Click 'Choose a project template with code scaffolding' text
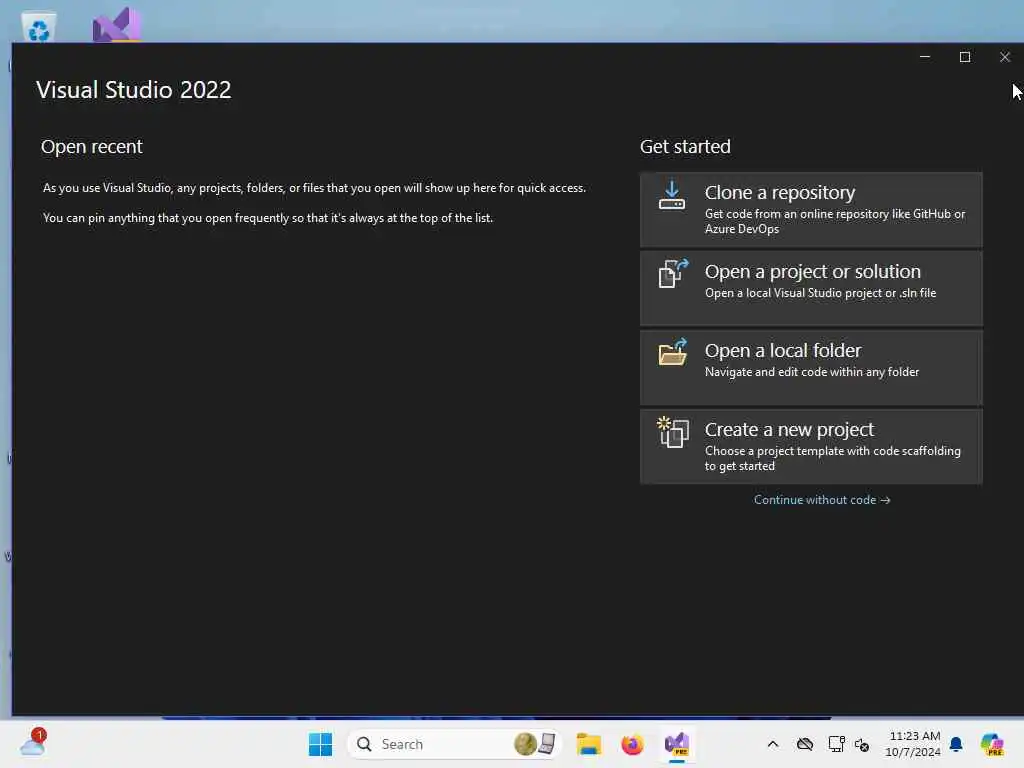The height and width of the screenshot is (768, 1024). (x=833, y=458)
